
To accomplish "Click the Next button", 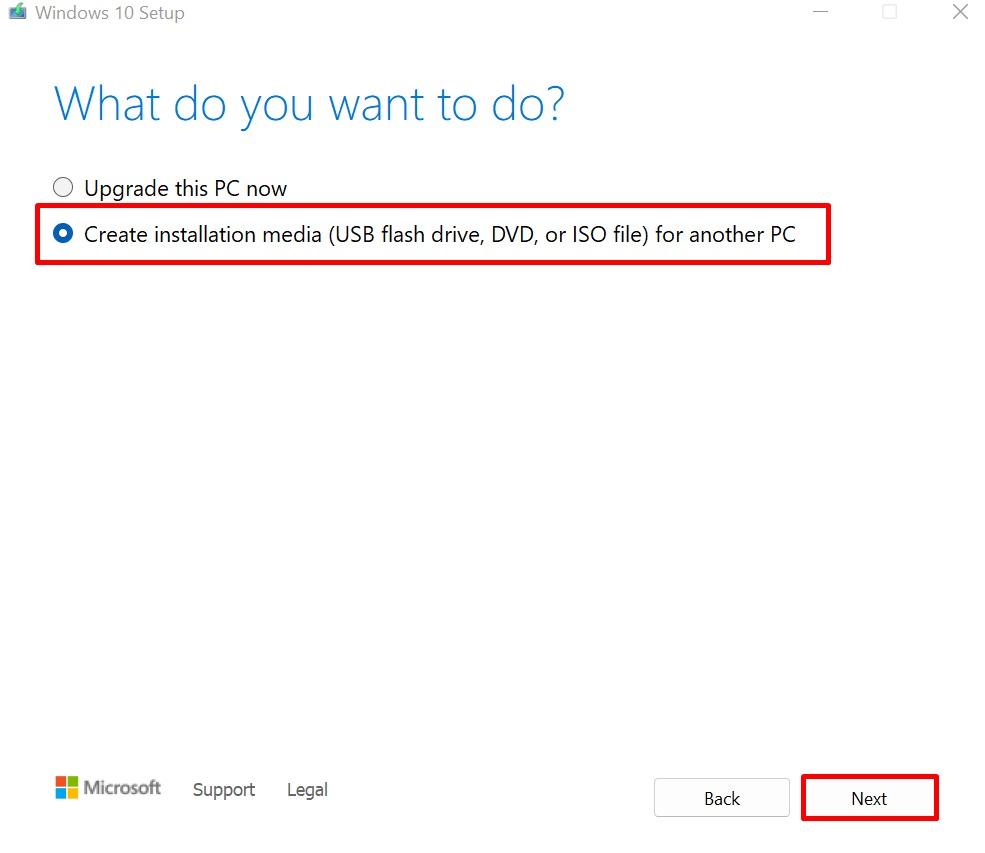I will point(869,798).
